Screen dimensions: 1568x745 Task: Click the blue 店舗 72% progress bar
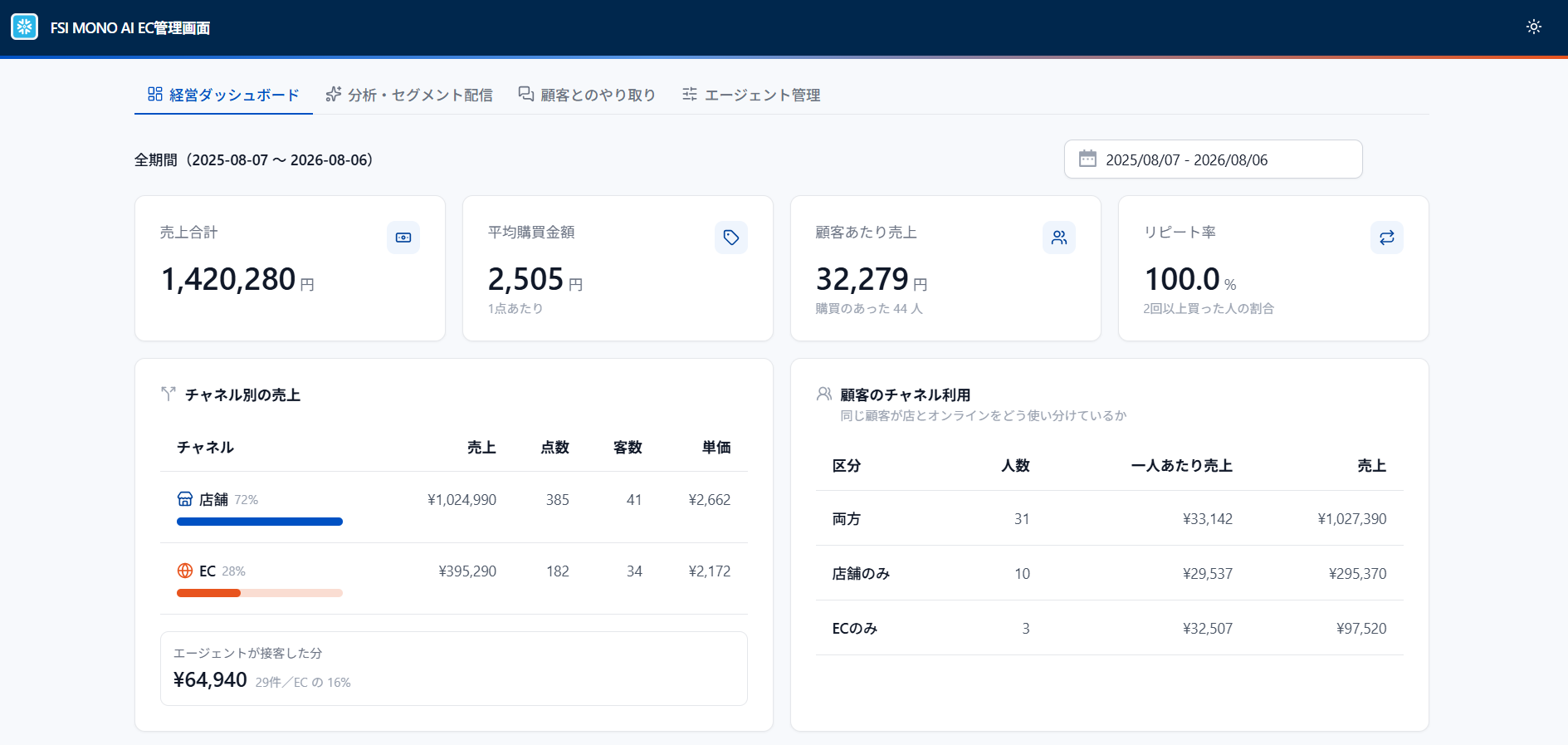coord(260,522)
